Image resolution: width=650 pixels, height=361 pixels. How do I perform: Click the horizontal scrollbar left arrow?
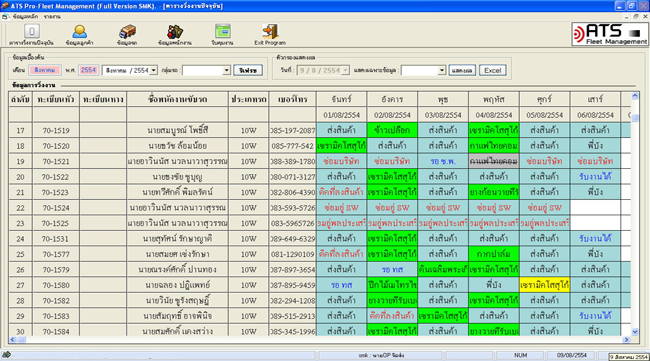(12, 339)
